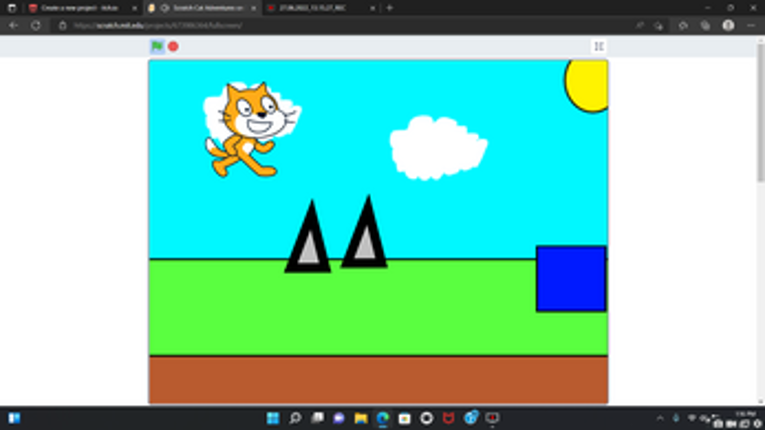Open the Chat app on taskbar
Viewport: 765px width, 430px height.
(339, 418)
